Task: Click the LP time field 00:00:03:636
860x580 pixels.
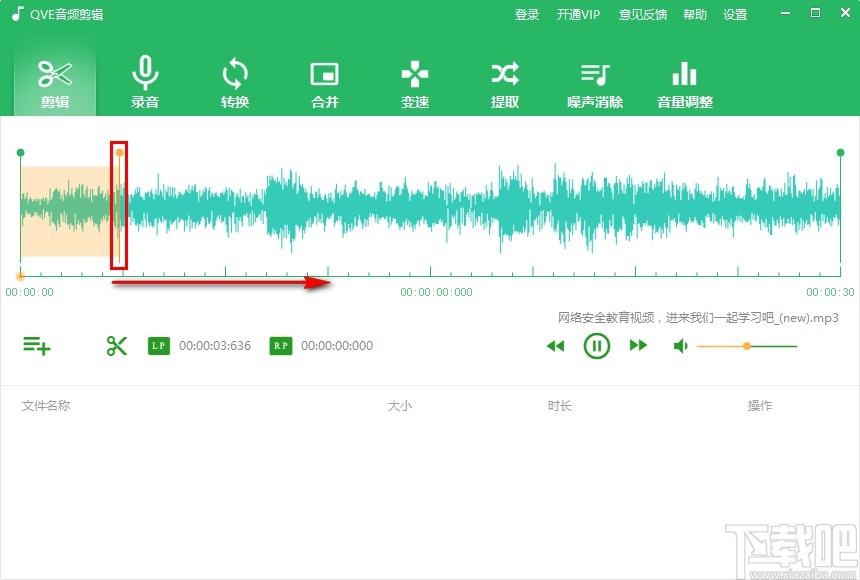Action: point(215,346)
